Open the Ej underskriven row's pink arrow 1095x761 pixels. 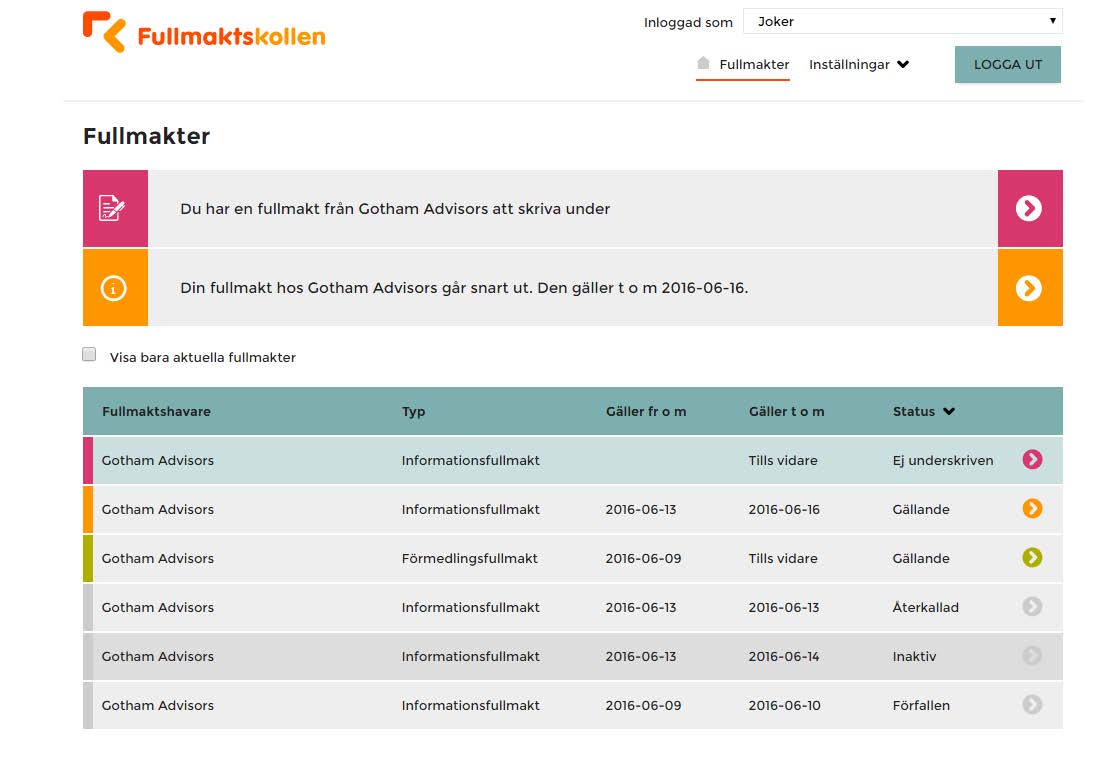pos(1032,459)
